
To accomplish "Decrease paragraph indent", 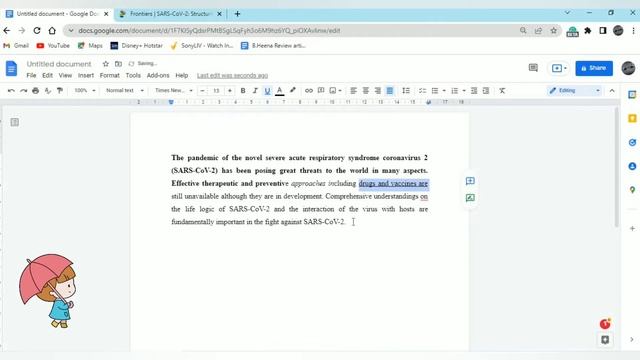I will point(474,91).
